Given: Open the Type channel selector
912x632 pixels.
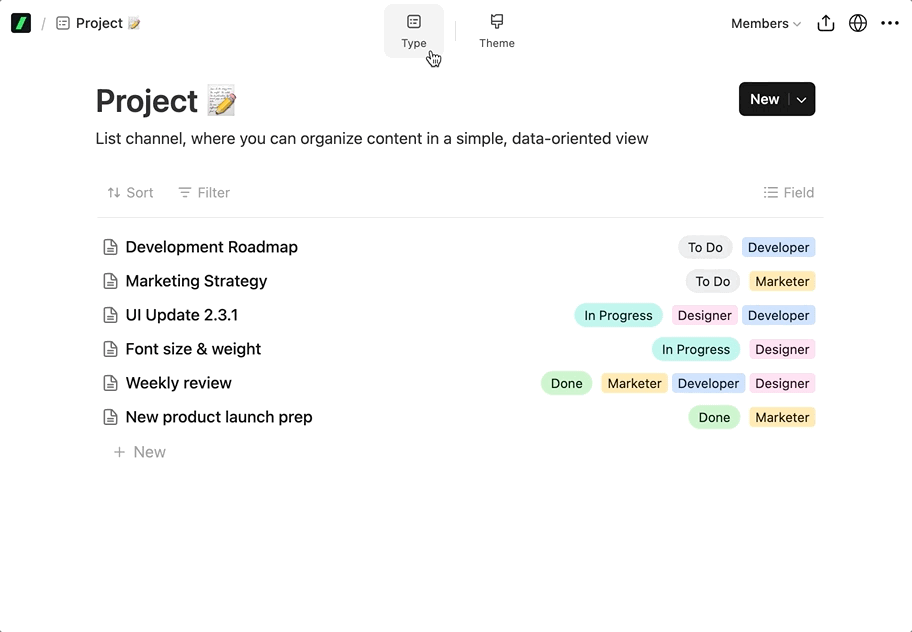Looking at the screenshot, I should pyautogui.click(x=414, y=31).
